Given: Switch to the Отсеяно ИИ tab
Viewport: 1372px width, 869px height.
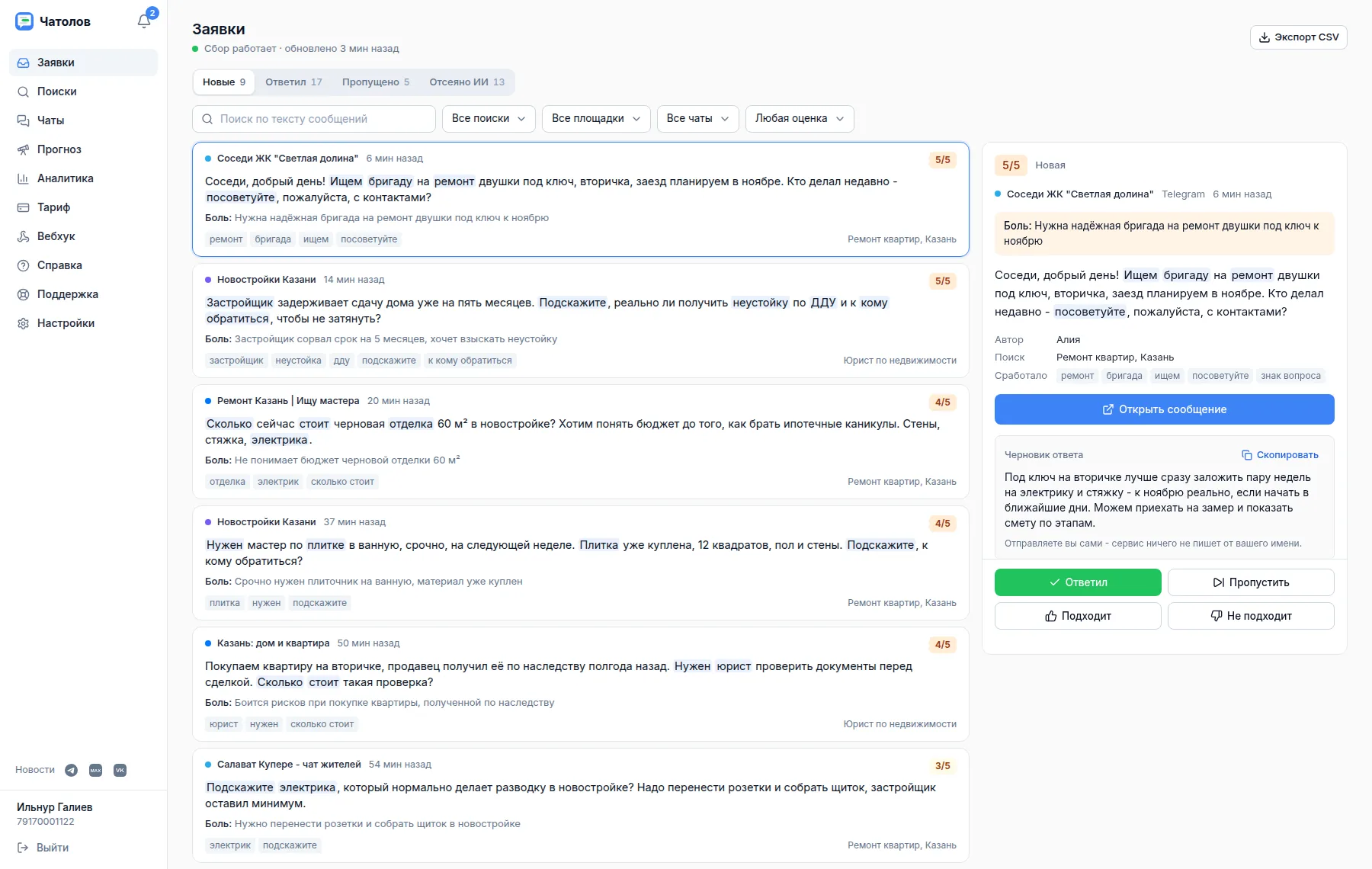Looking at the screenshot, I should (x=466, y=82).
